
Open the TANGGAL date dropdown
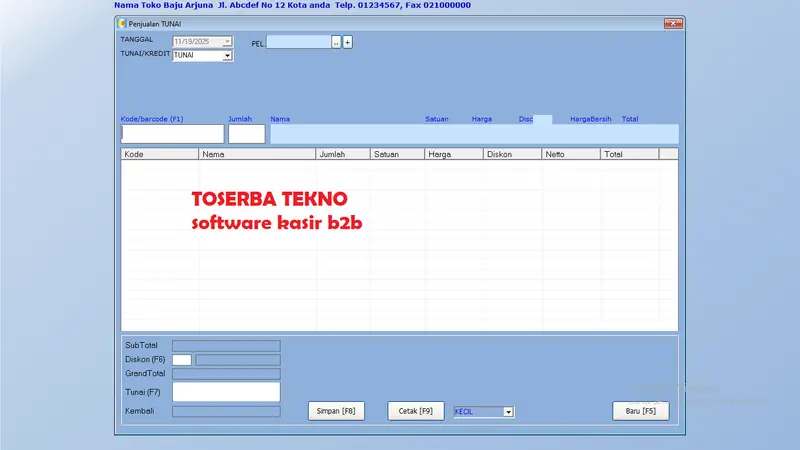tap(227, 42)
